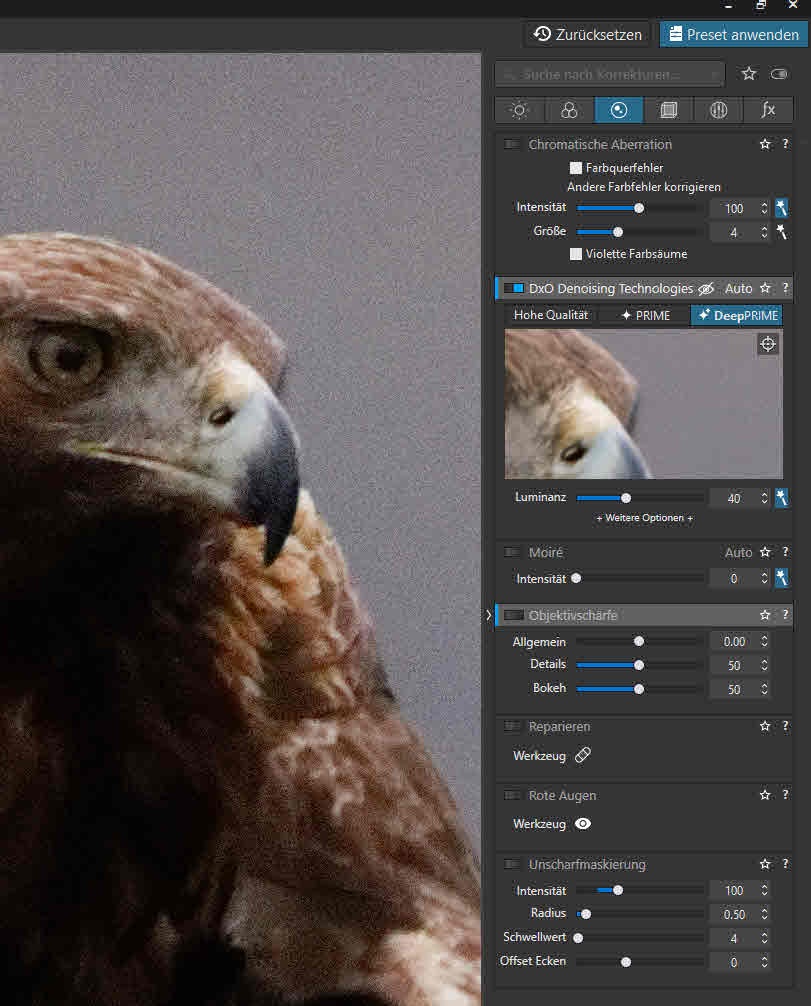Open the fx effects tab
The height and width of the screenshot is (1006, 811).
point(768,111)
